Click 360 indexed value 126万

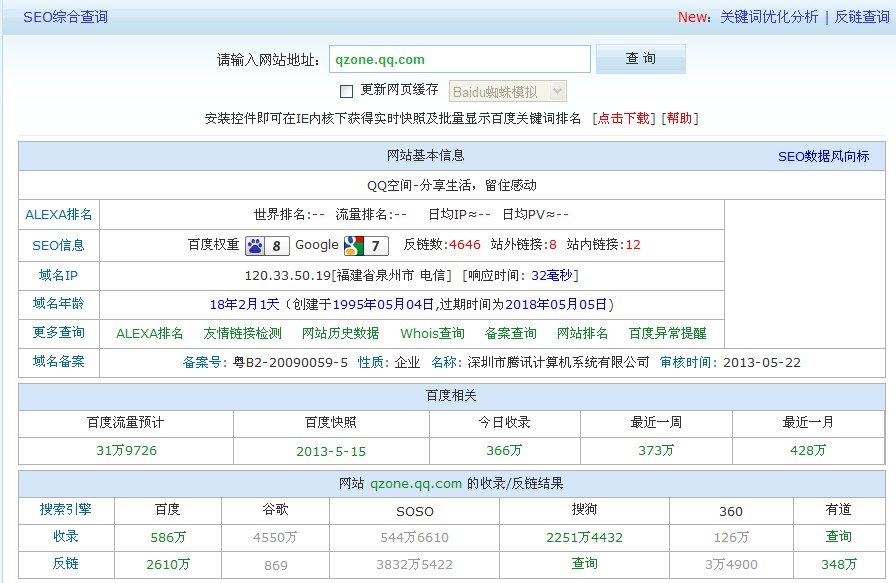[731, 537]
